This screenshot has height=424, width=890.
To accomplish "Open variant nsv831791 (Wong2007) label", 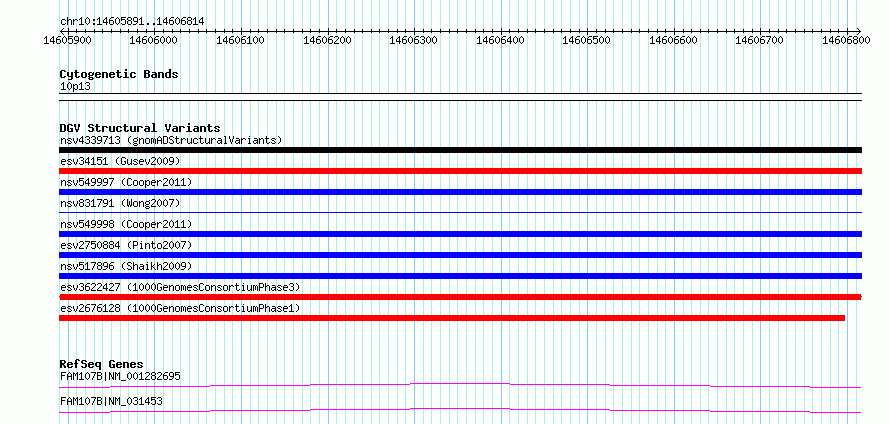I will (120, 203).
